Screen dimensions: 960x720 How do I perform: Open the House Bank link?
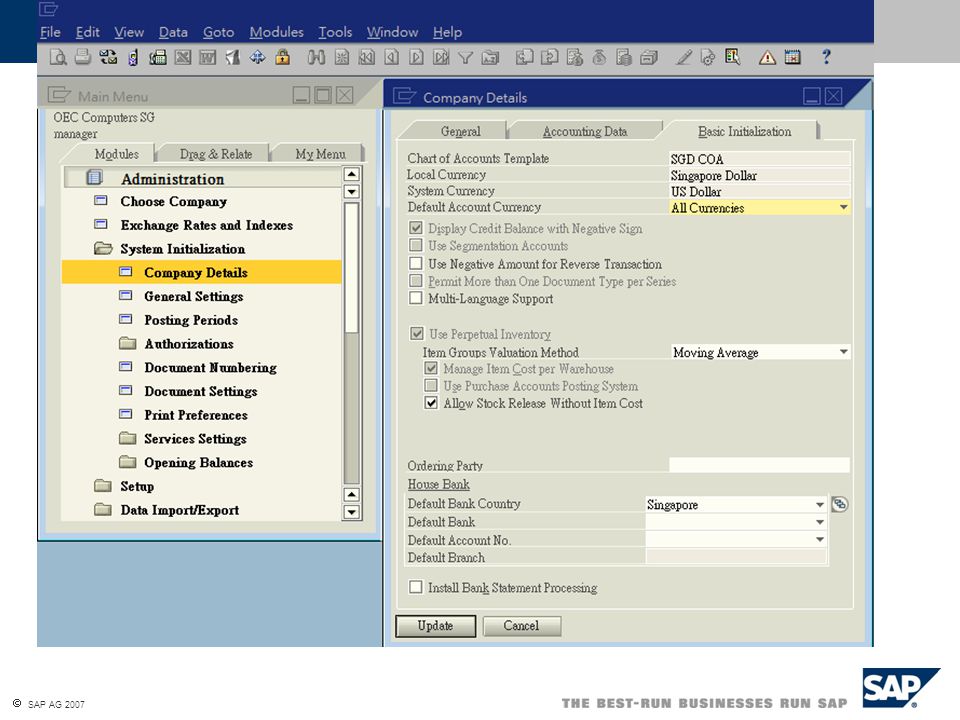(x=438, y=484)
